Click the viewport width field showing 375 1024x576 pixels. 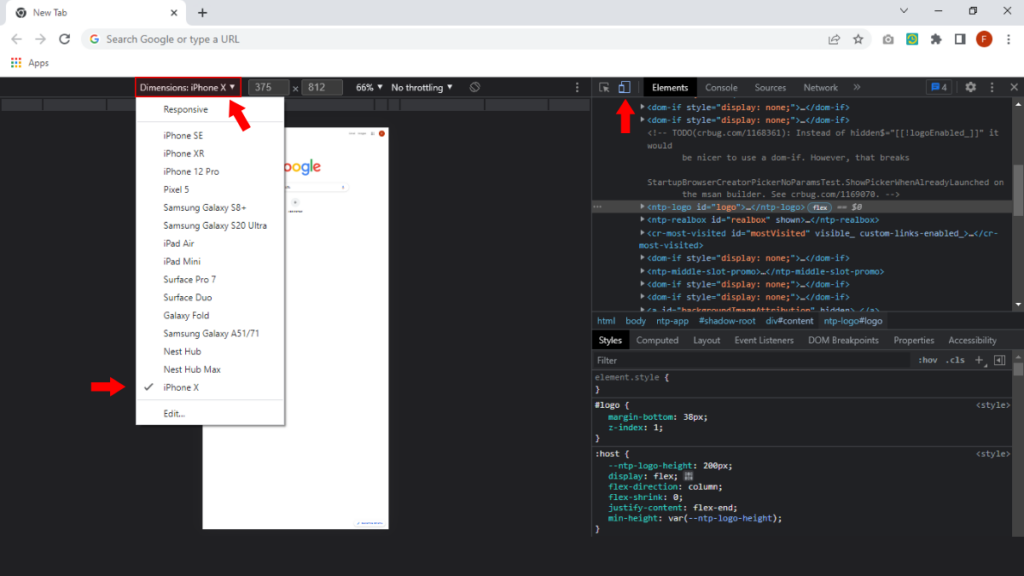268,88
